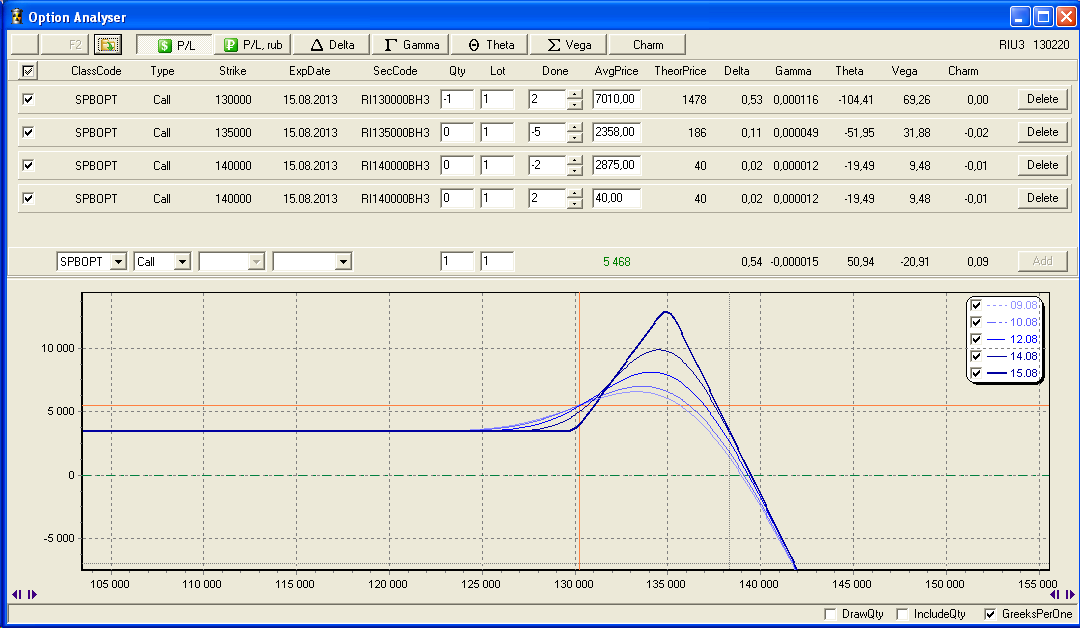1080x628 pixels.
Task: Display the Gamma chart
Action: click(412, 45)
